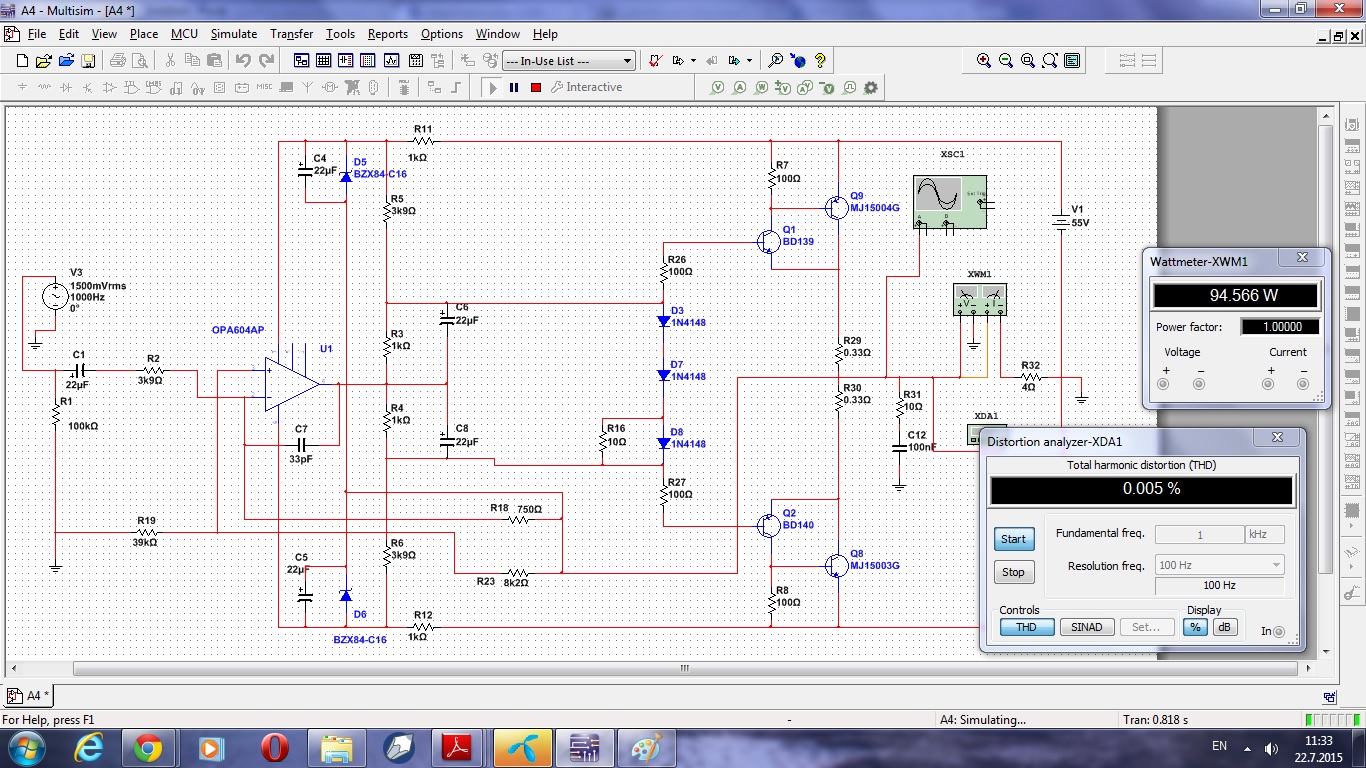Click Stop in distortion analyzer
The height and width of the screenshot is (768, 1366).
pos(1014,572)
